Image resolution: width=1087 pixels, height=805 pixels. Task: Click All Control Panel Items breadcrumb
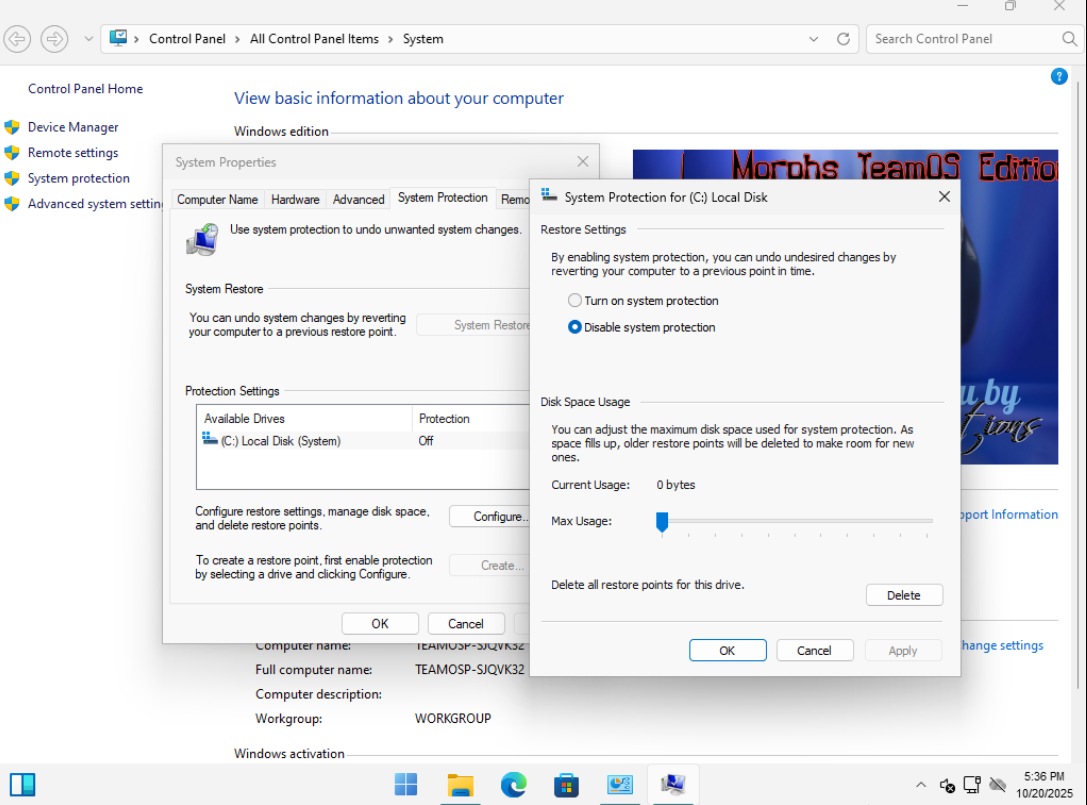coord(314,39)
